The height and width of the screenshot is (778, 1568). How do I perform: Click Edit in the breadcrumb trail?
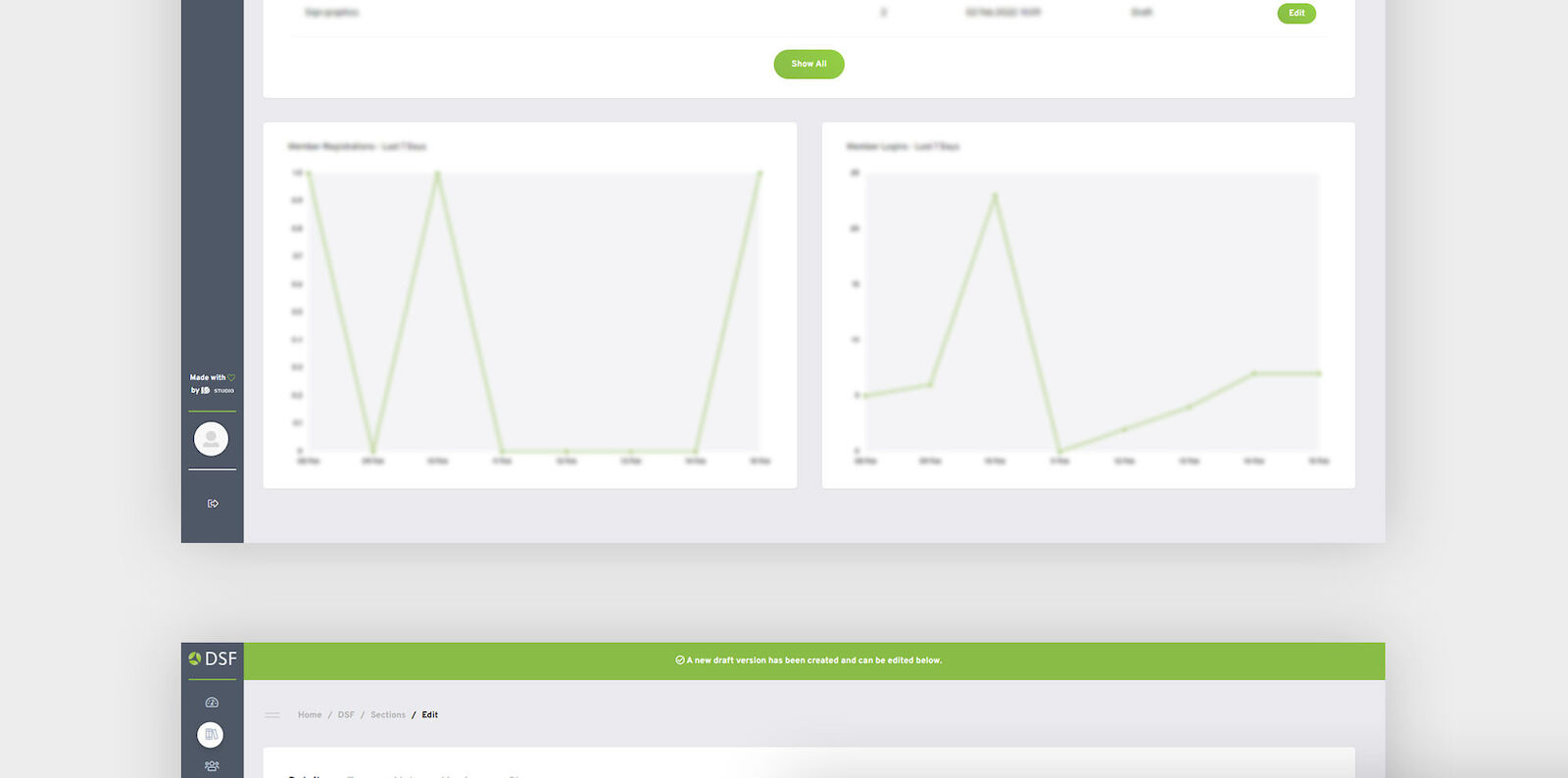coord(430,715)
